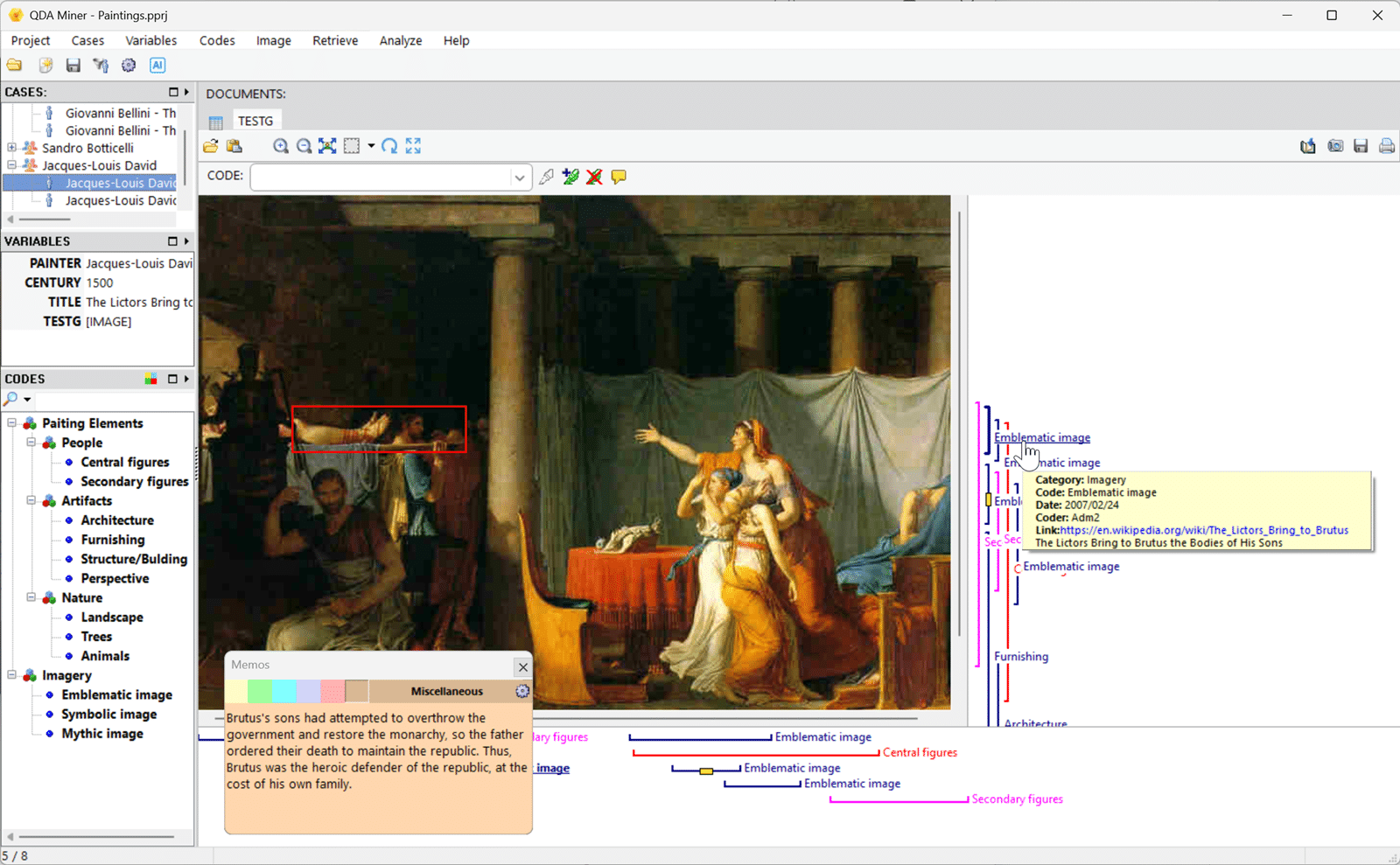Collapse the People code category
1400x865 pixels.
pos(31,443)
